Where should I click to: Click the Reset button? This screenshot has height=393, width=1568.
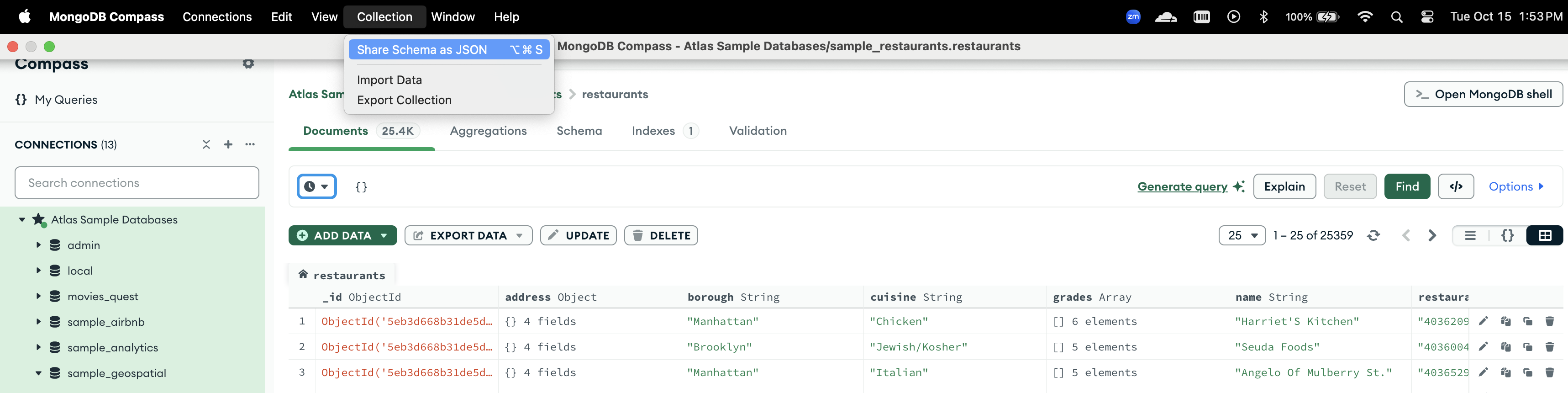pyautogui.click(x=1349, y=186)
